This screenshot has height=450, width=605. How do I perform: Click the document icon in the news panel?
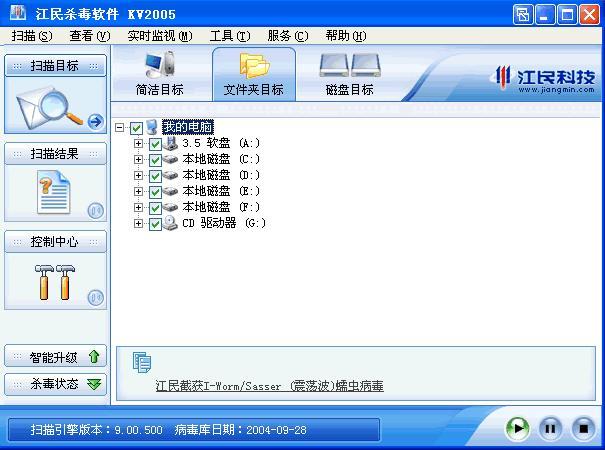point(142,362)
